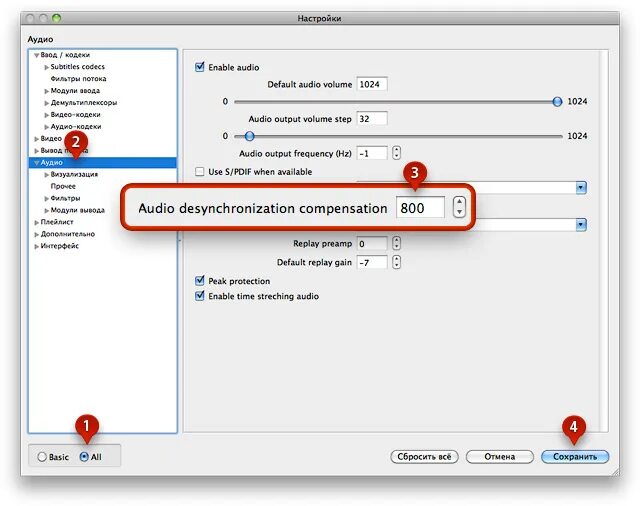Expand the Дополнительно tree node
The image size is (640, 506).
[36, 234]
